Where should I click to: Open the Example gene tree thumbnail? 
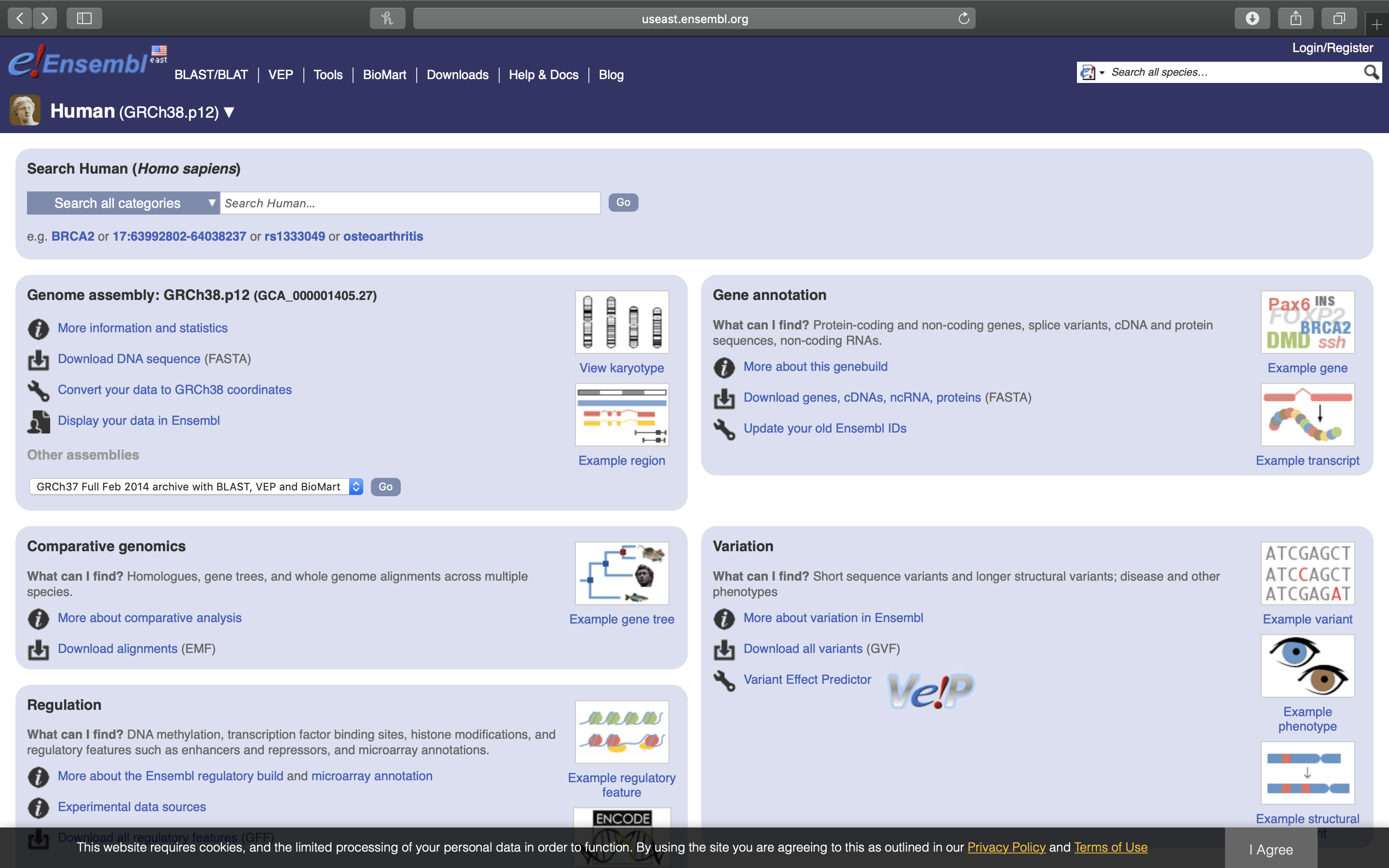coord(622,573)
